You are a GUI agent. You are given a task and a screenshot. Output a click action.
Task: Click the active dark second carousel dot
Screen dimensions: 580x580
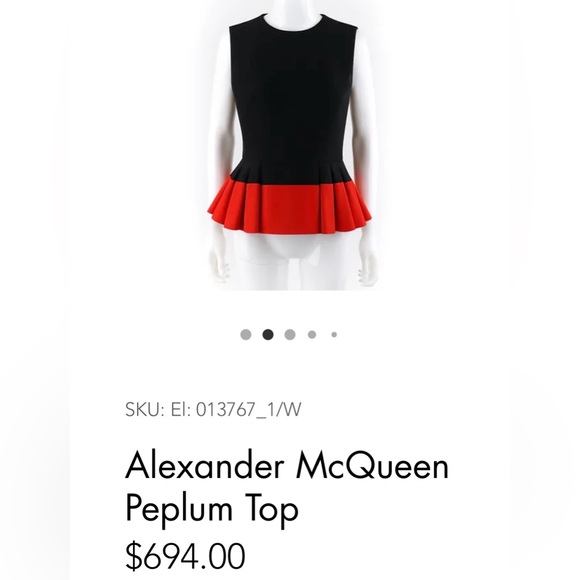coord(268,334)
